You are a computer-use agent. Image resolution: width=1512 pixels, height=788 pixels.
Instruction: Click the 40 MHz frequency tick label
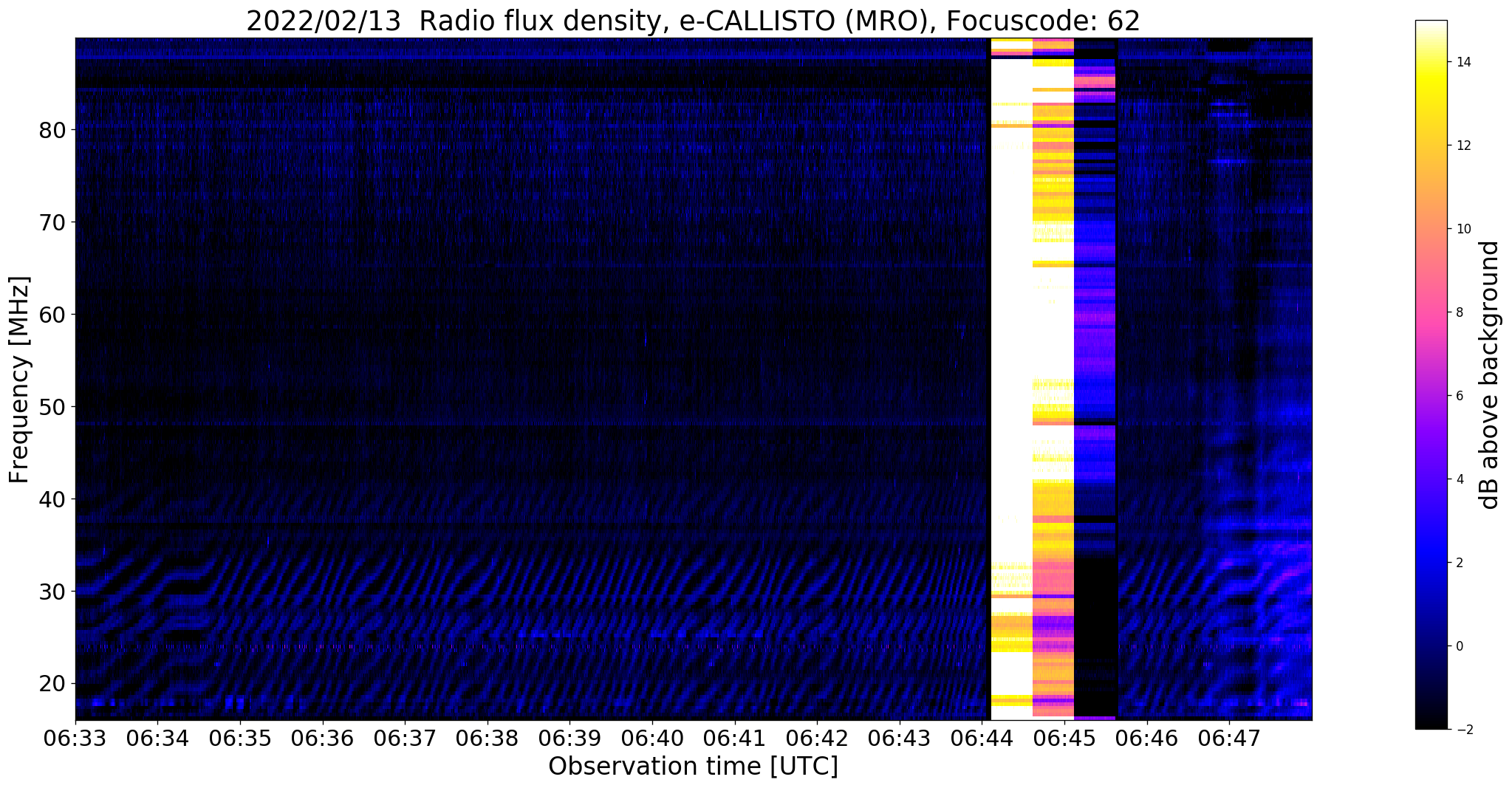point(52,499)
